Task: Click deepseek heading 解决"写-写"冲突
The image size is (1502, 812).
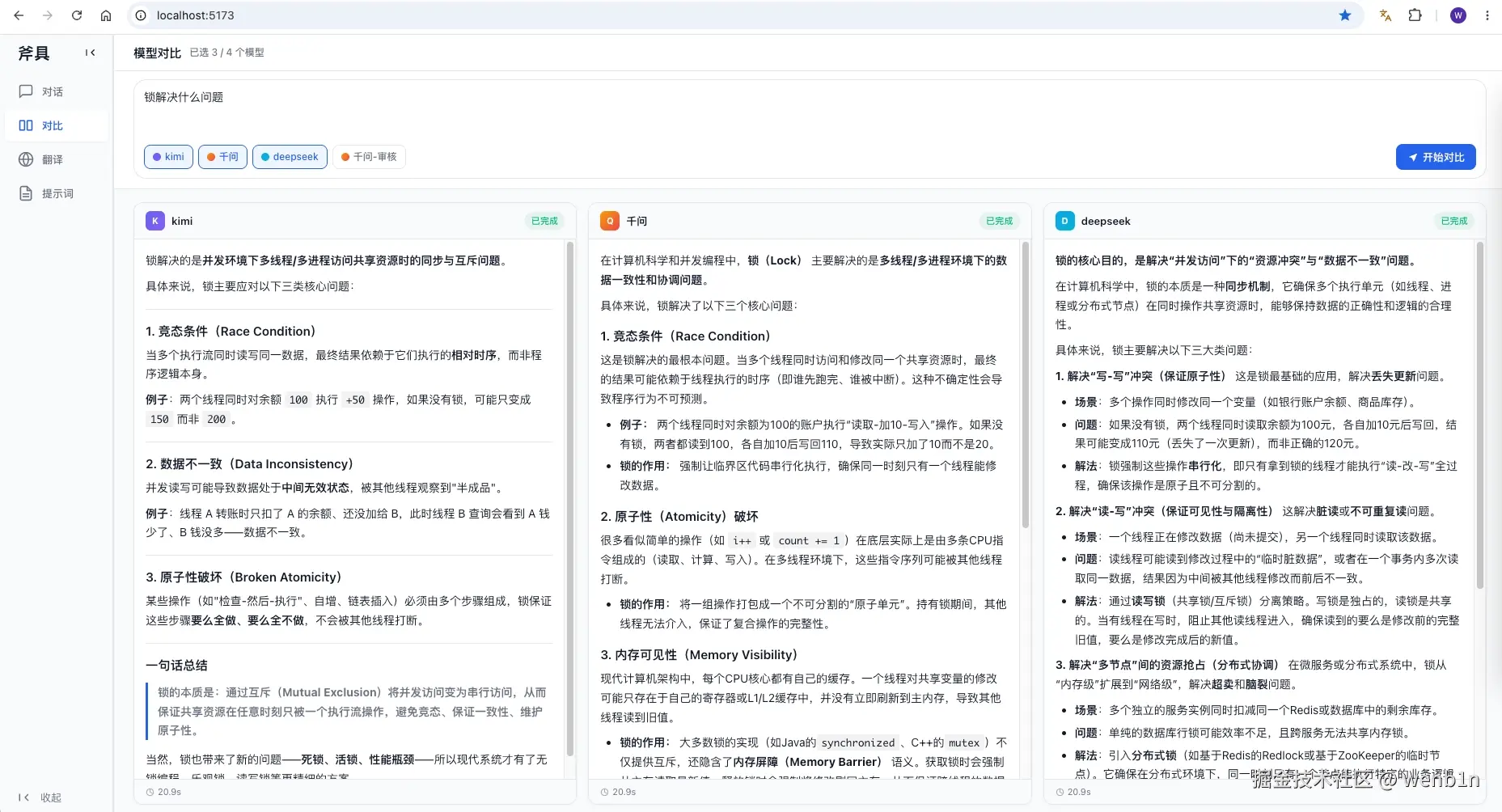Action: point(1140,376)
